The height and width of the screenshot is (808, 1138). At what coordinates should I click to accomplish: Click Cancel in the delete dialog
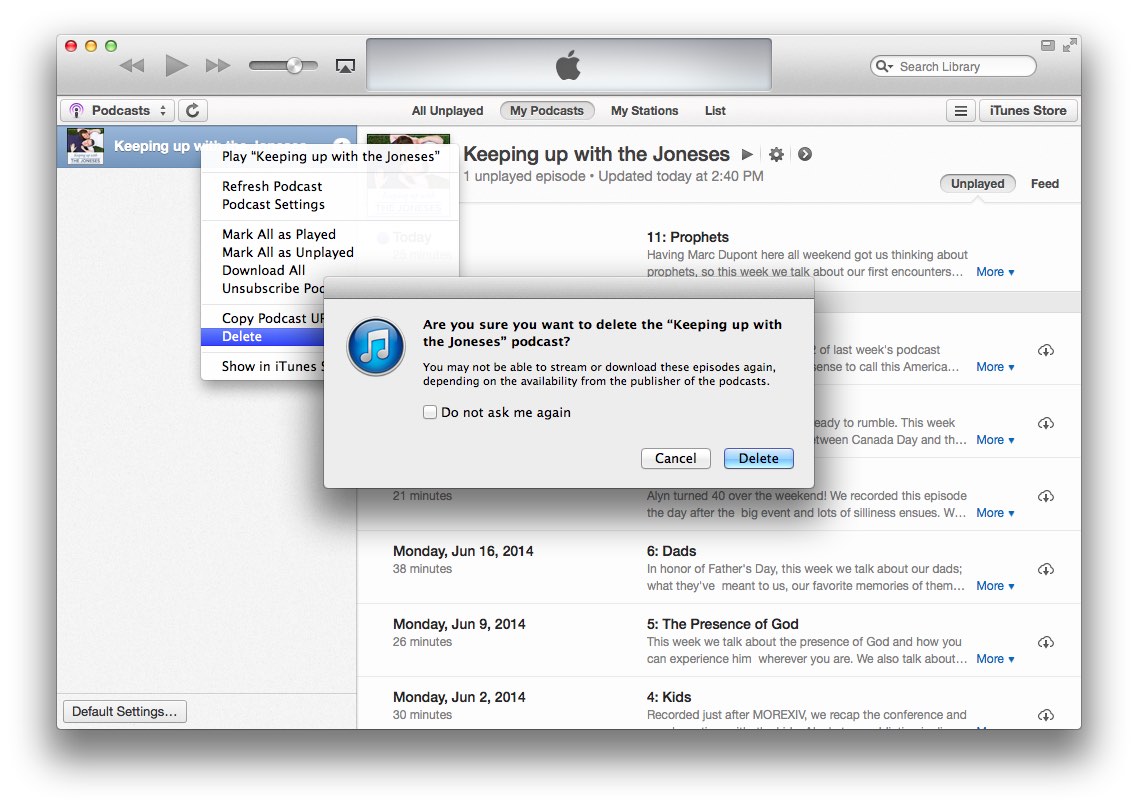click(676, 458)
